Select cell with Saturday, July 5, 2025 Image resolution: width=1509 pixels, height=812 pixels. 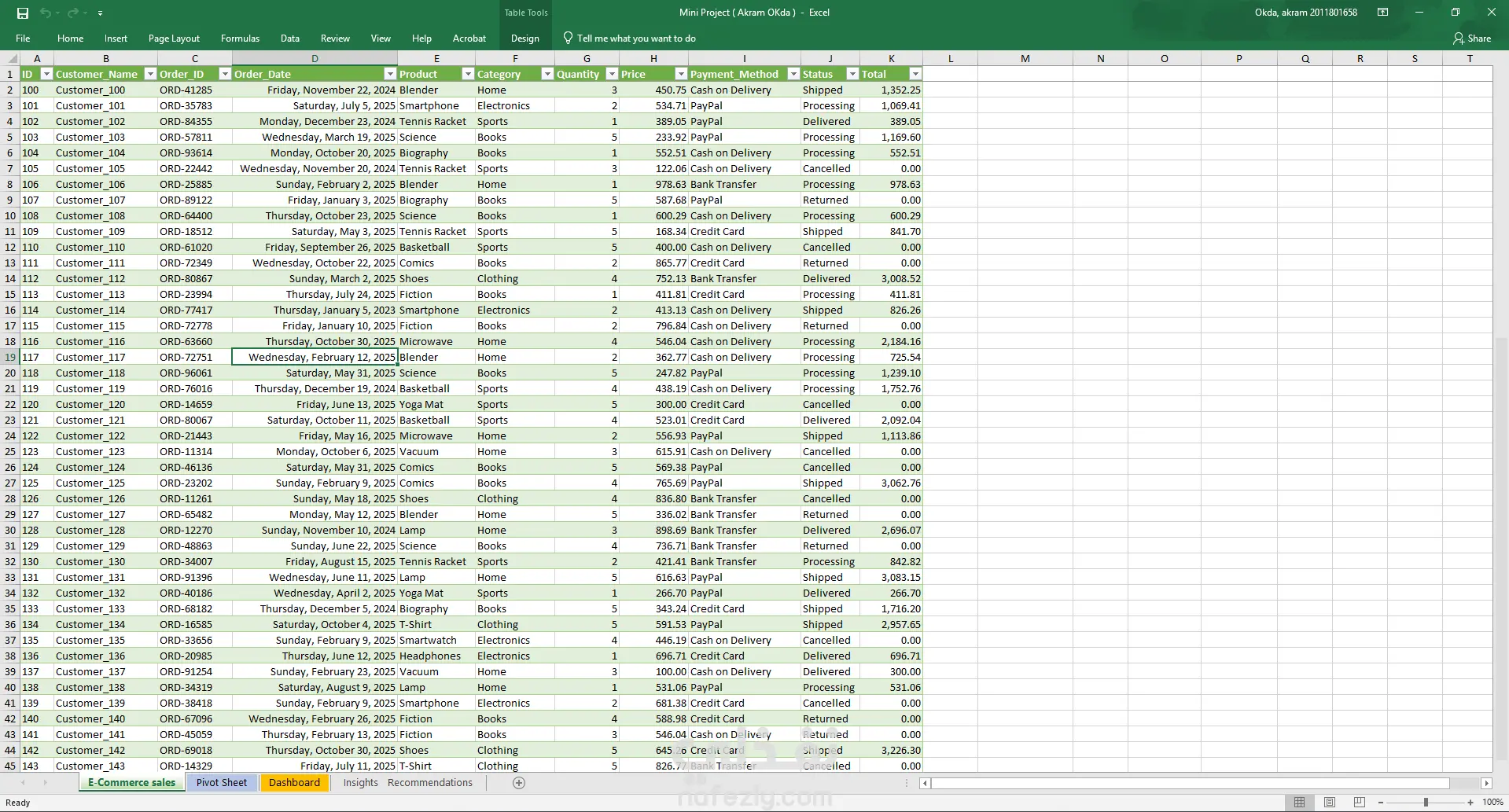pos(315,105)
